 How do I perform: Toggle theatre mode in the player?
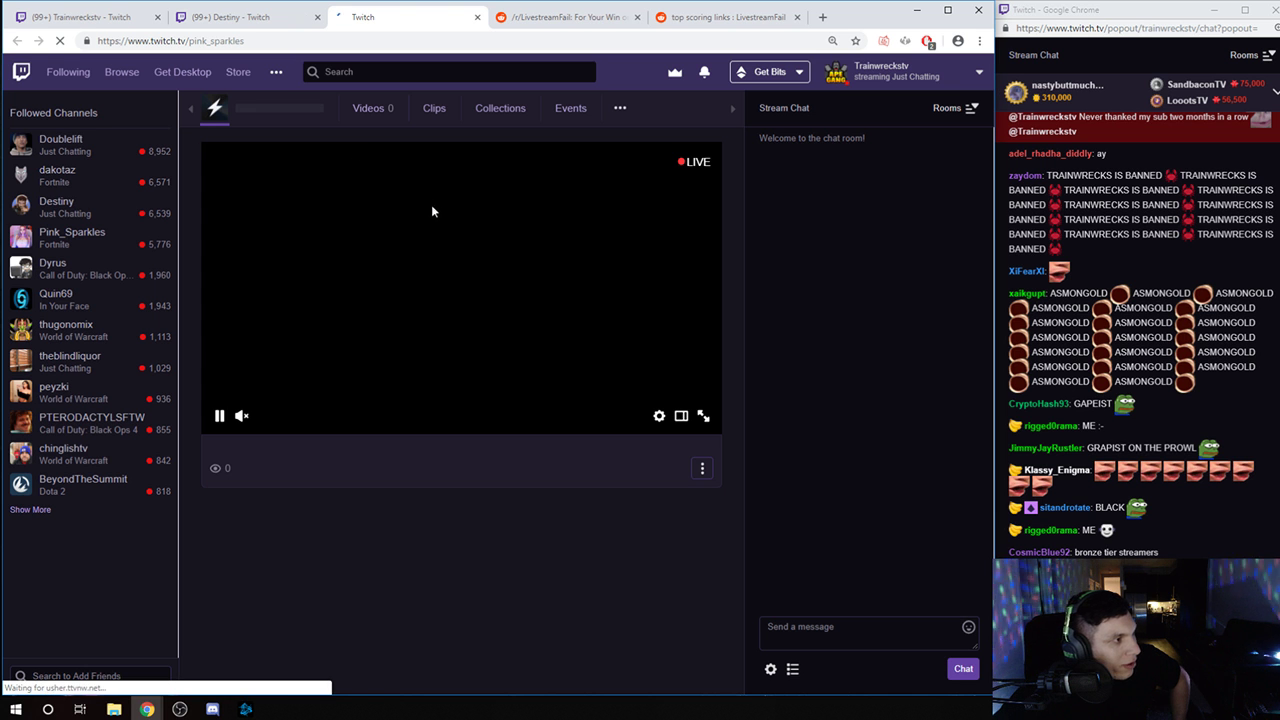(681, 416)
